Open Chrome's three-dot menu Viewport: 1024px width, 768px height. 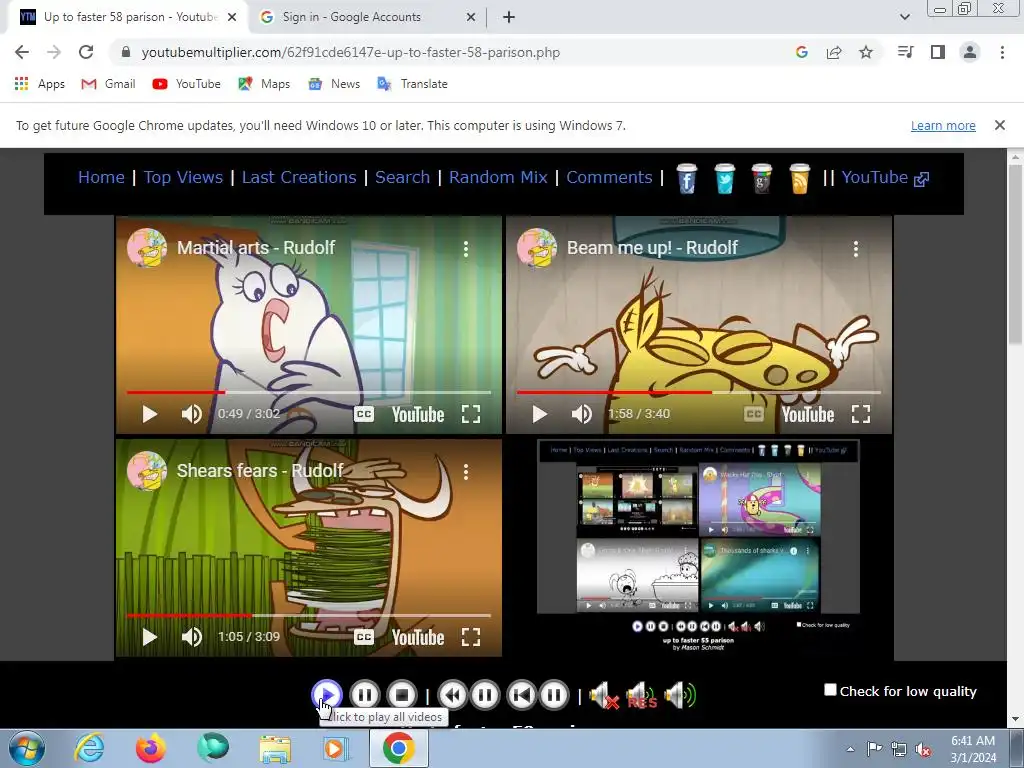[1002, 52]
